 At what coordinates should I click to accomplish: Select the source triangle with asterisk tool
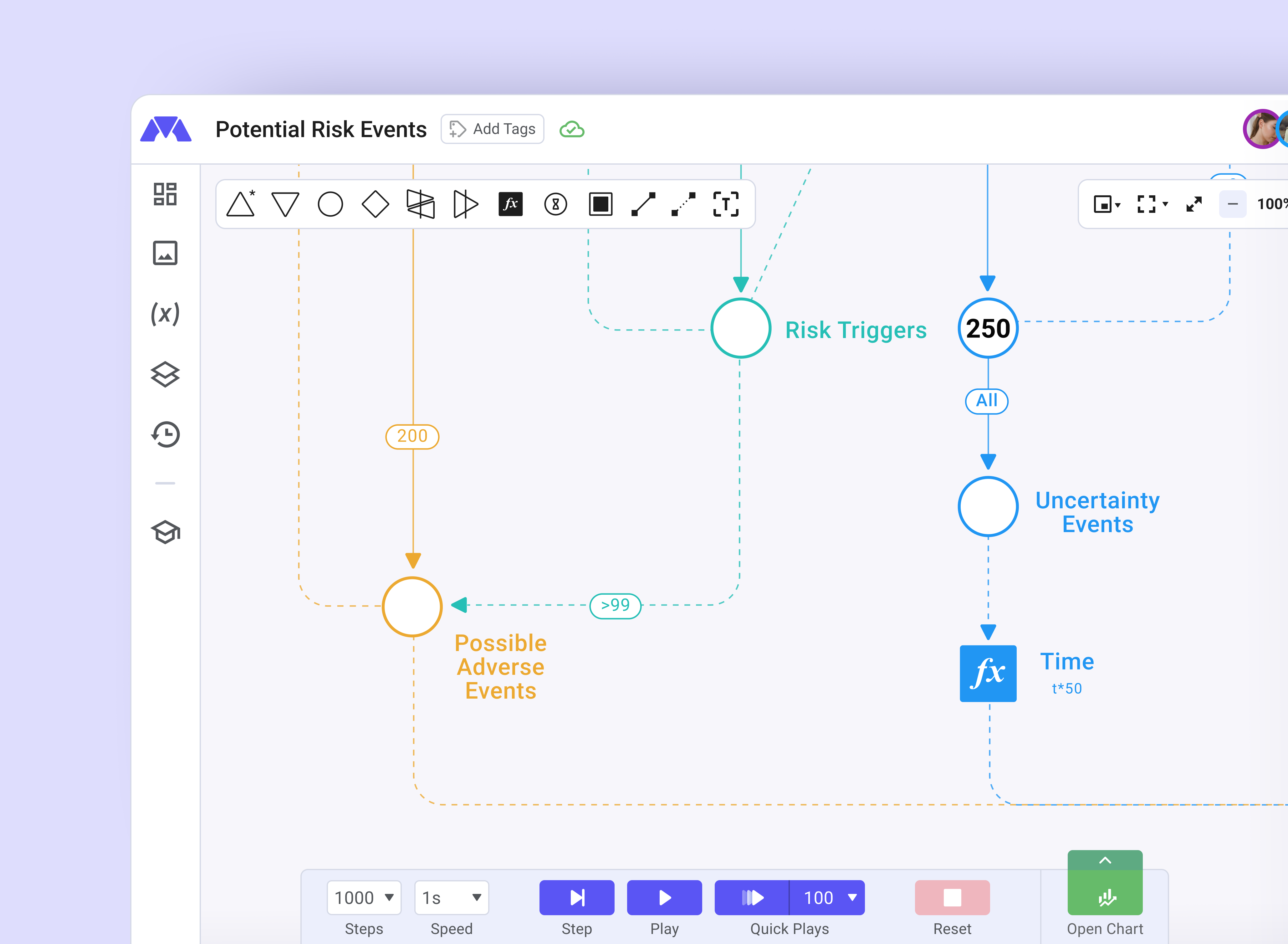(240, 204)
